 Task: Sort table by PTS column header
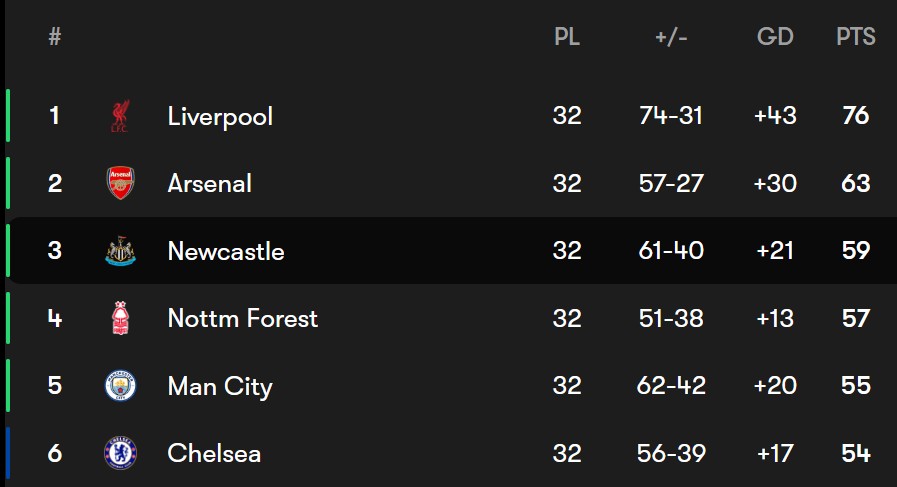856,38
